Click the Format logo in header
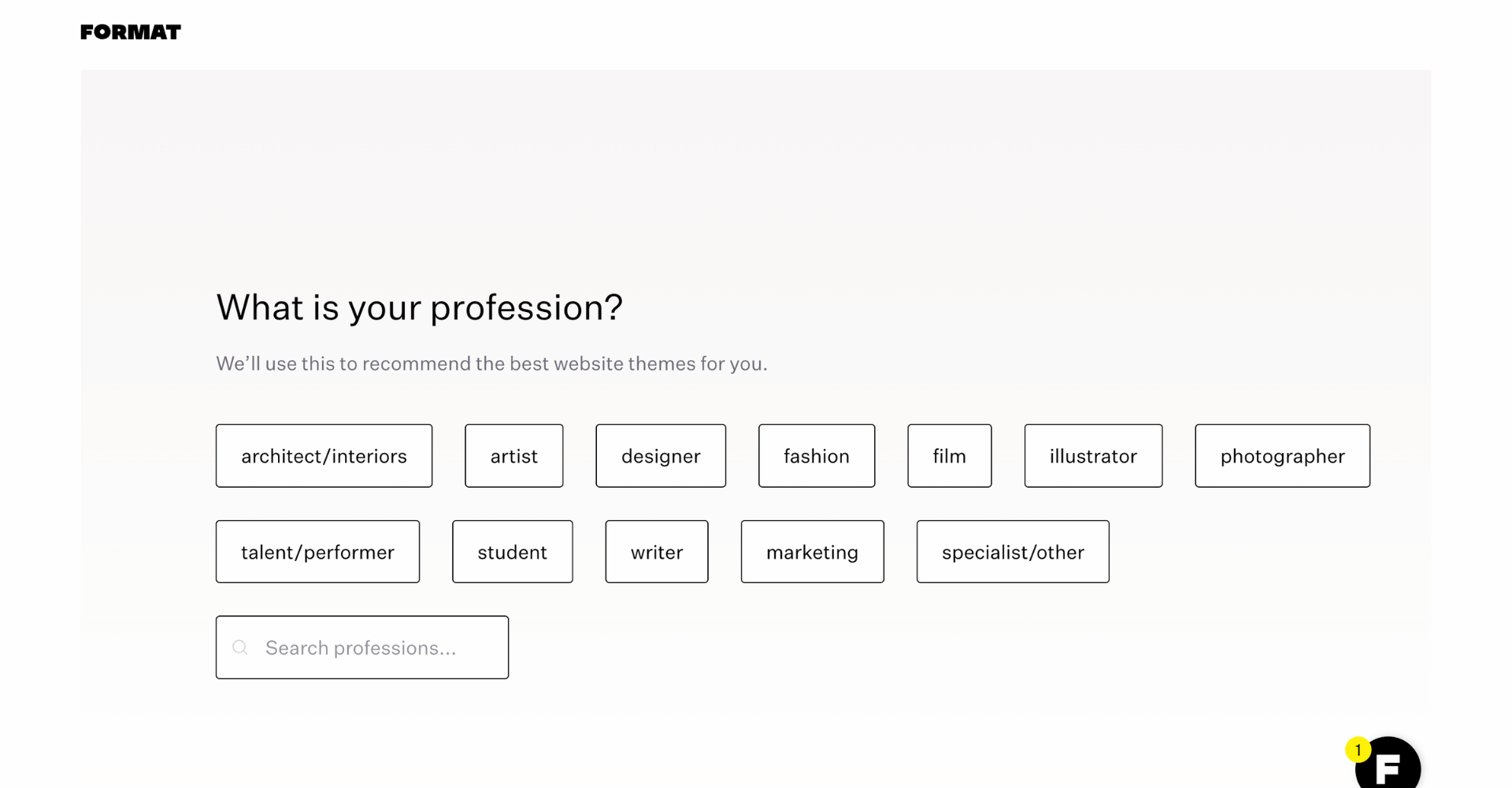The image size is (1512, 788). coord(131,32)
